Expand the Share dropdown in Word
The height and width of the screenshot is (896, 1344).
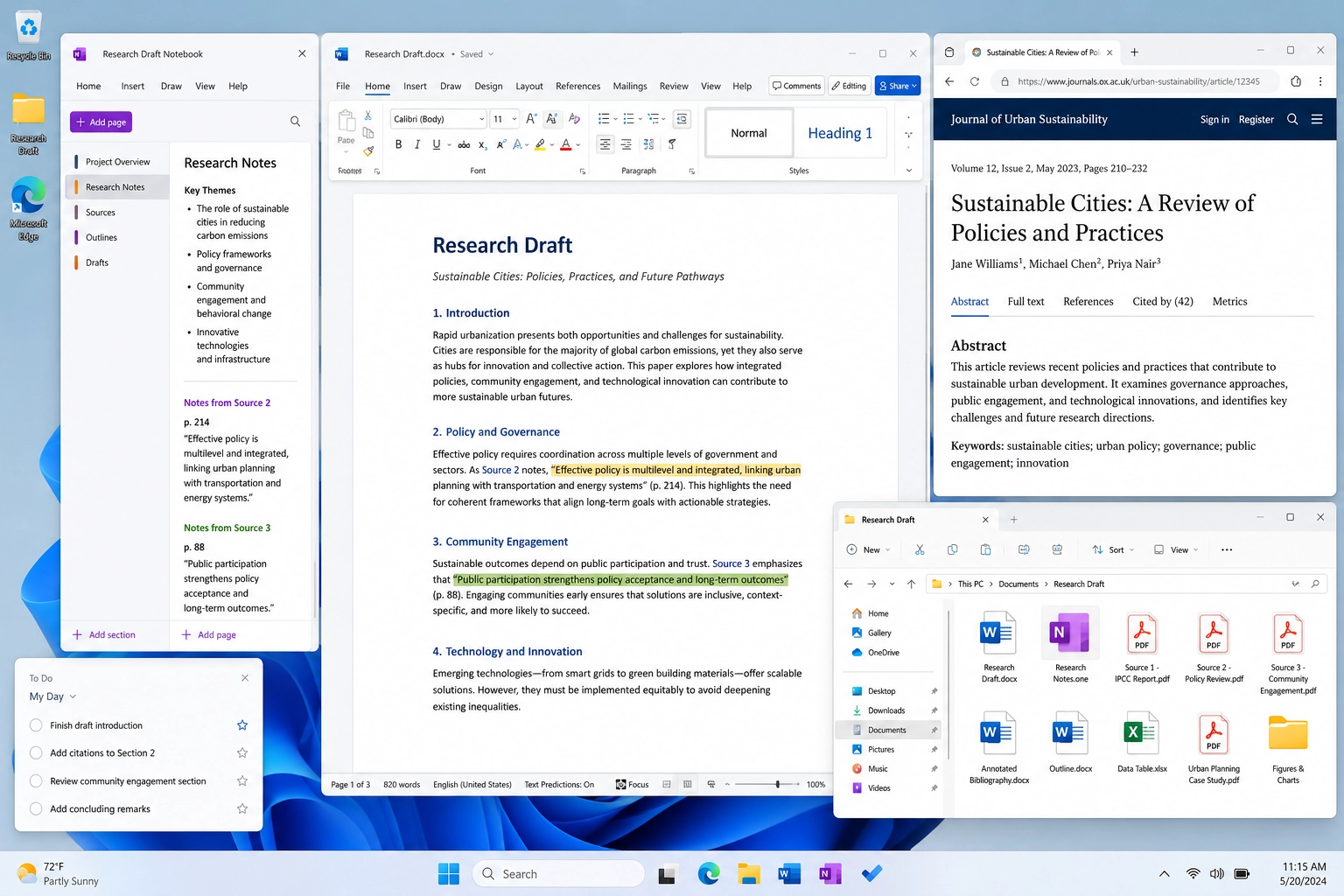click(x=914, y=86)
